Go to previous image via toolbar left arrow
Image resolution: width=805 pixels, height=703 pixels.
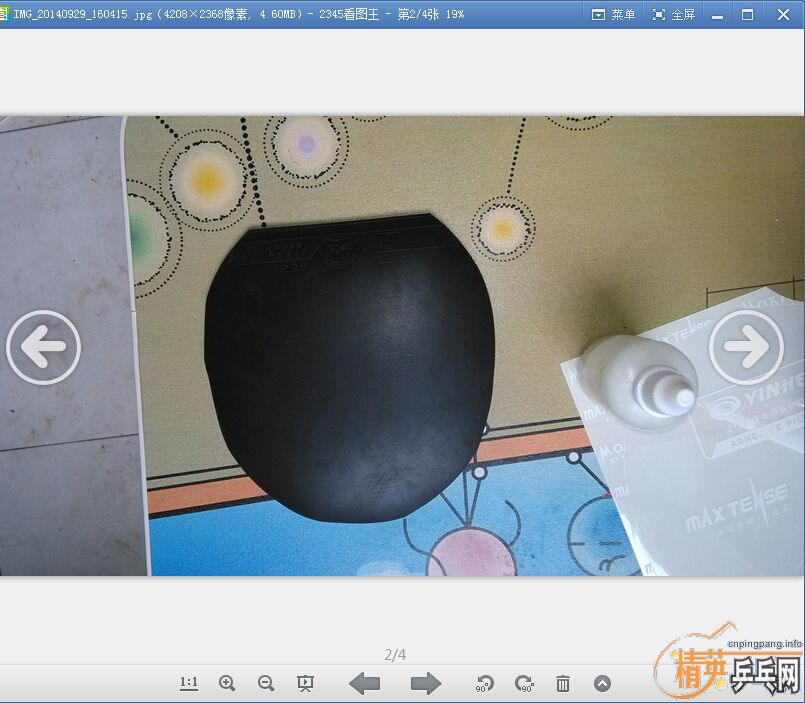(365, 683)
